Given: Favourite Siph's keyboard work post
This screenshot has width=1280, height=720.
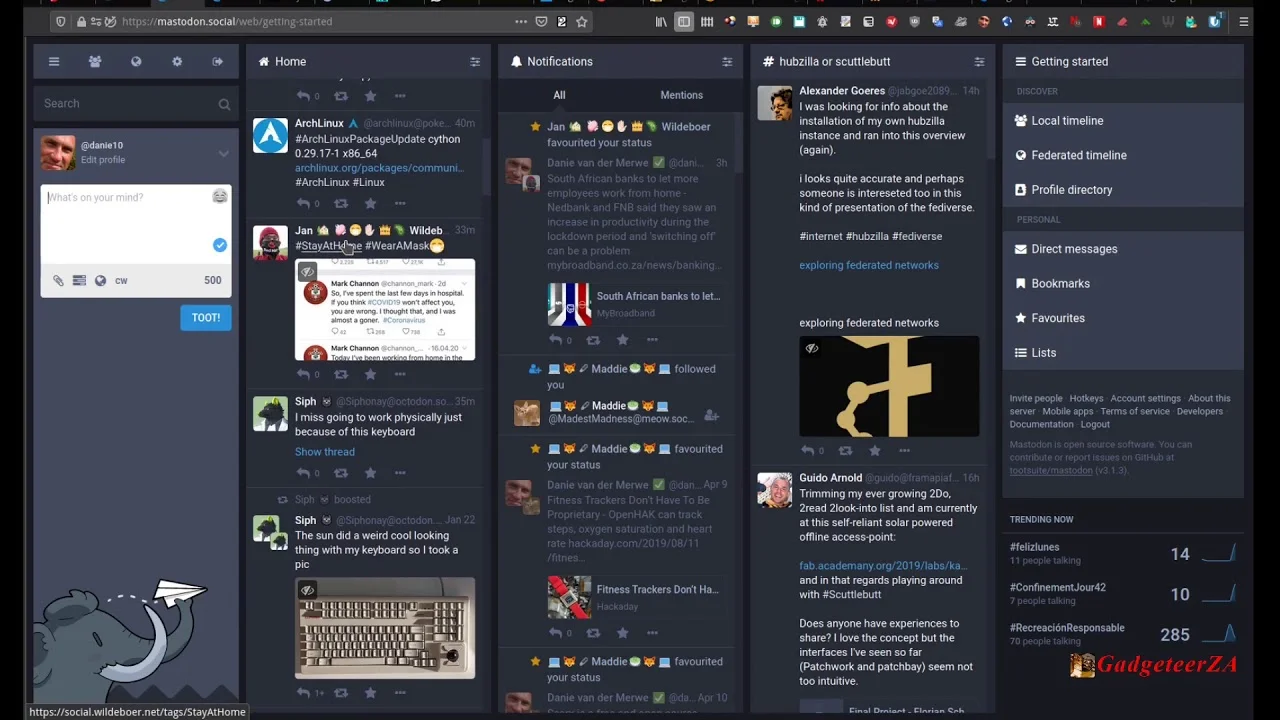Looking at the screenshot, I should pos(370,473).
